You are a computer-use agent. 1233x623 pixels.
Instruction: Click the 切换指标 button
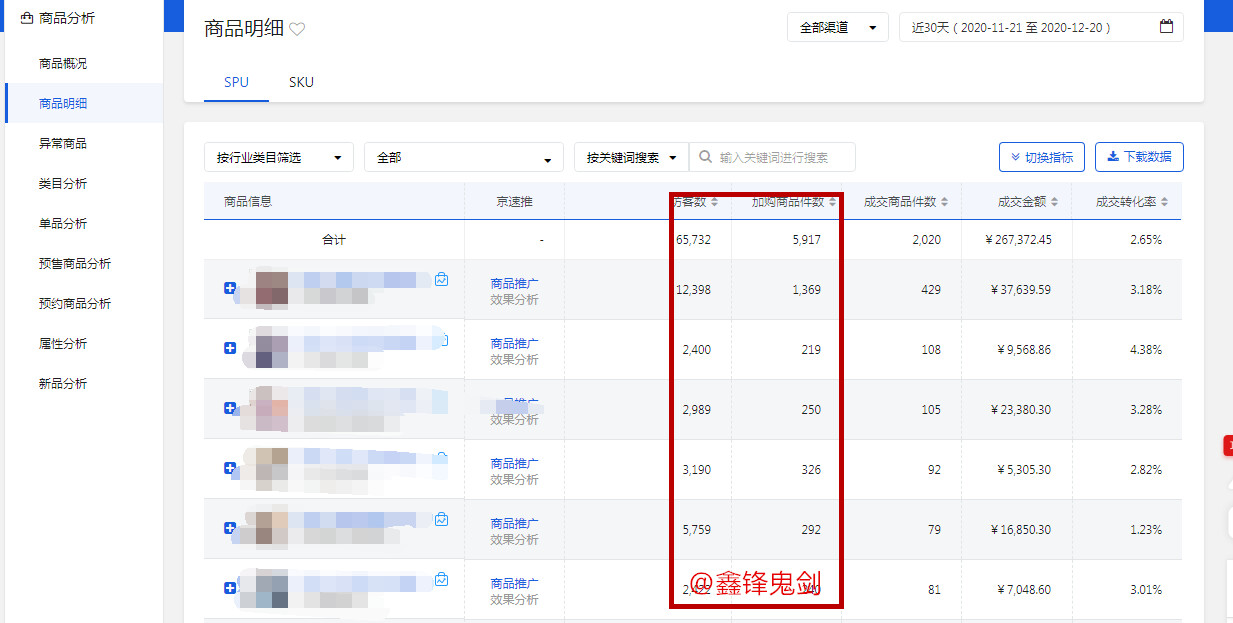coord(1041,157)
